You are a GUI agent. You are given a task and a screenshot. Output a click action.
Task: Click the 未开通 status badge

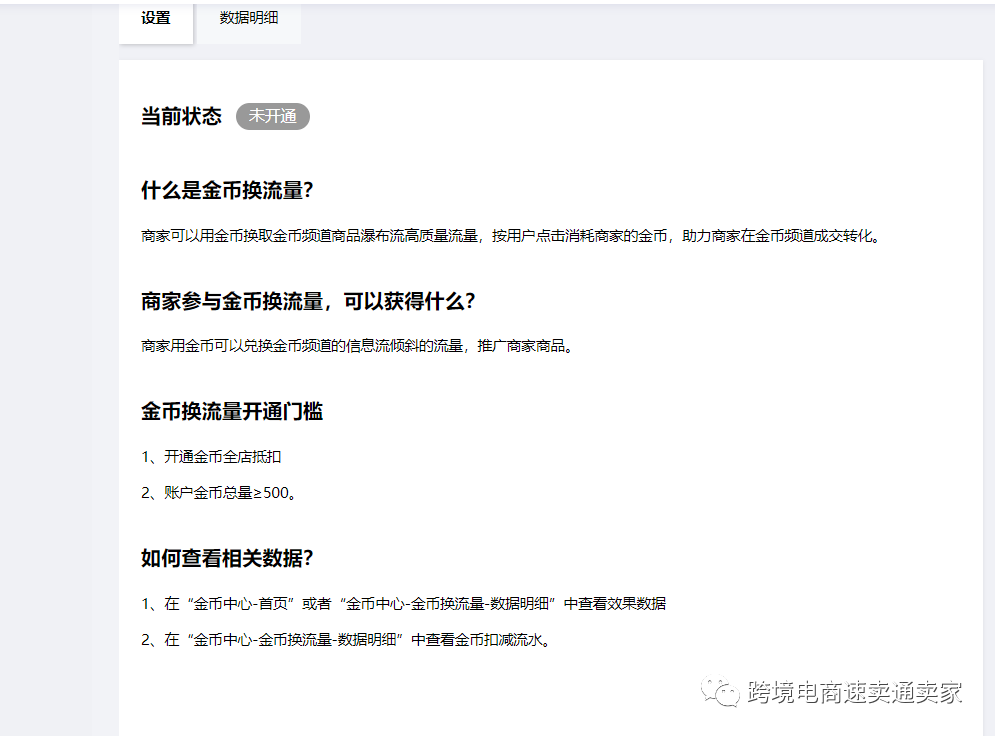(x=273, y=116)
